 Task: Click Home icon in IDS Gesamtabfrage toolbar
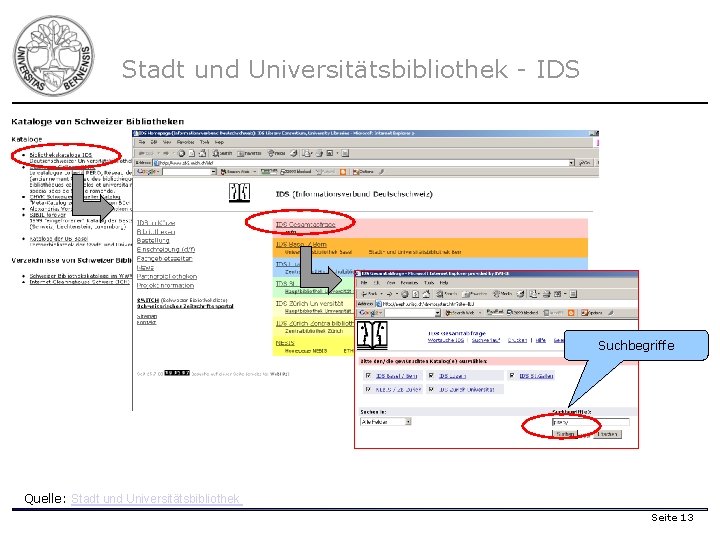[426, 294]
